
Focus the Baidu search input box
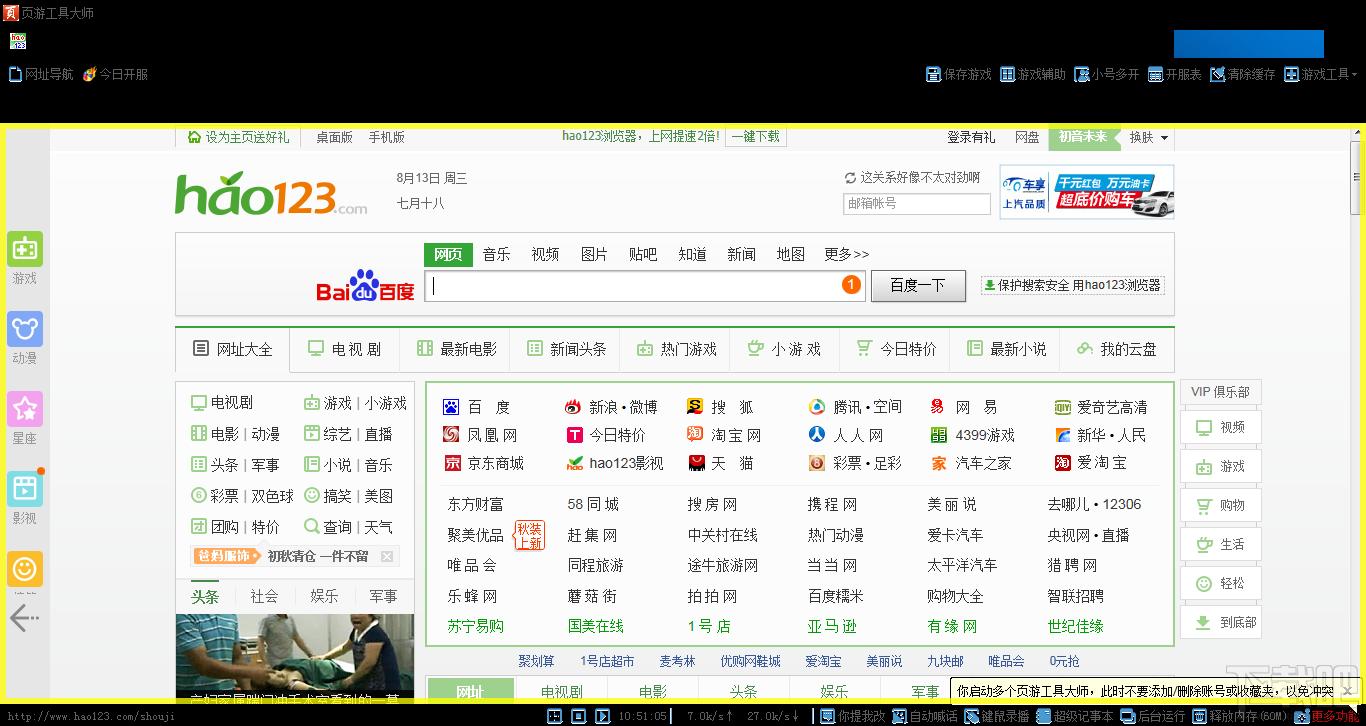pyautogui.click(x=645, y=285)
